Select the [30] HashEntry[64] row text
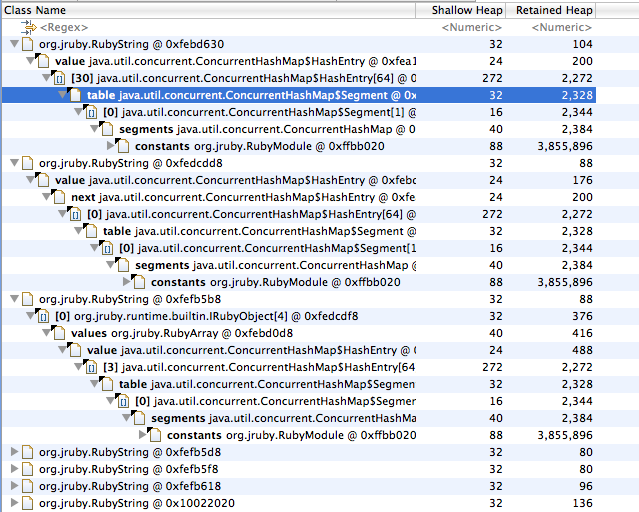 tap(243, 78)
